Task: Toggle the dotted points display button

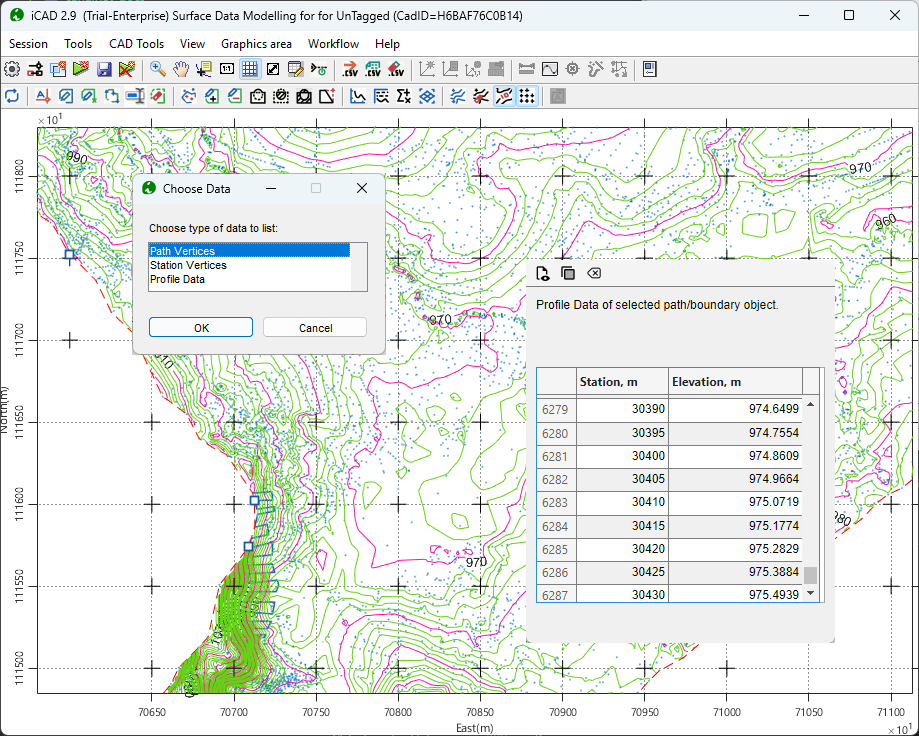Action: (527, 96)
